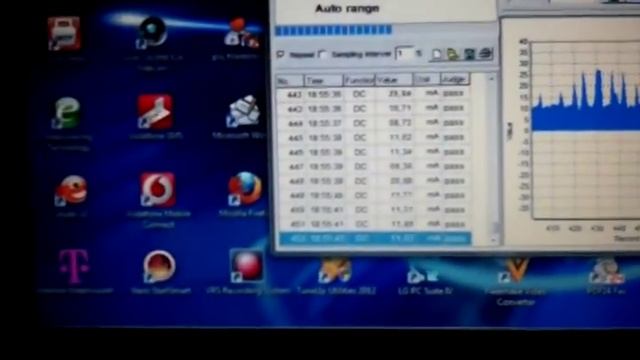Image resolution: width=640 pixels, height=360 pixels.
Task: Click the new document icon in toolbar
Action: (x=436, y=54)
